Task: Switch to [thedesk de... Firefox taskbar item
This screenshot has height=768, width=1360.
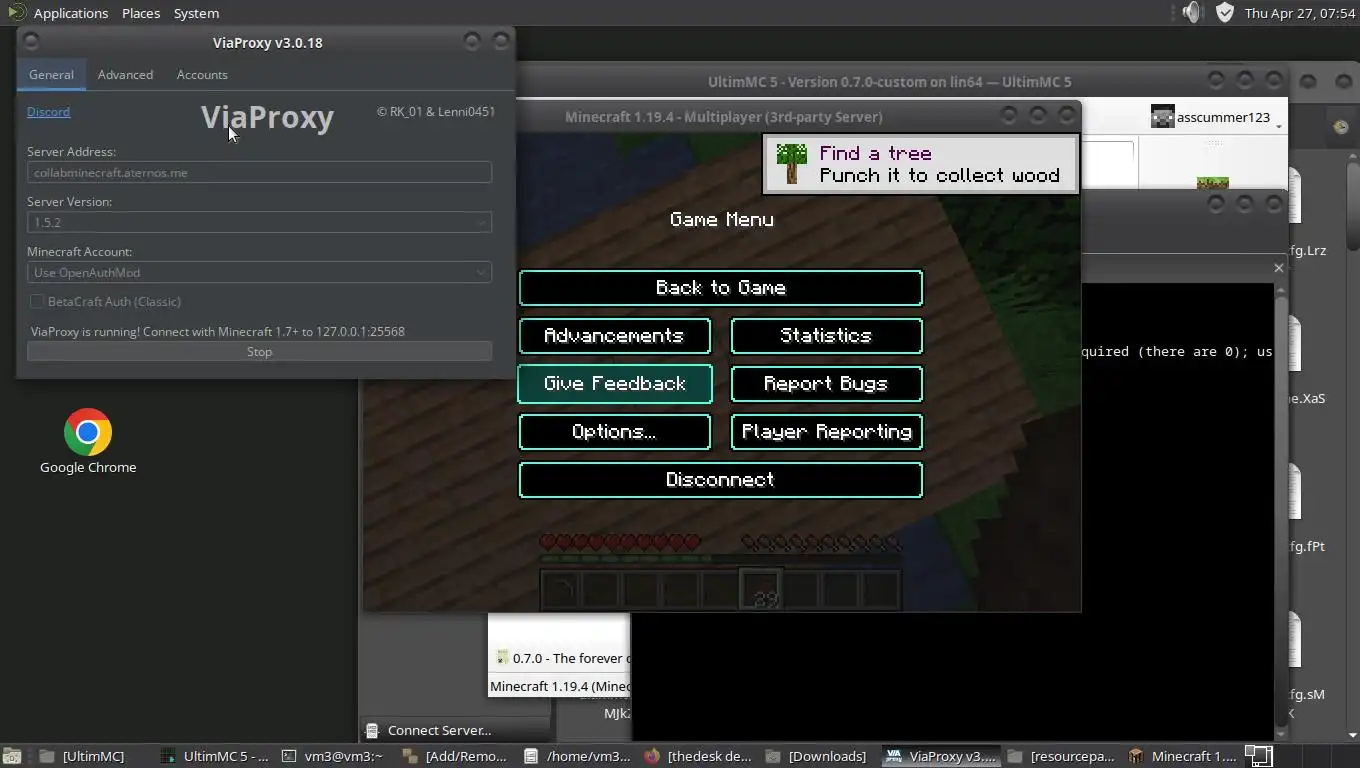Action: point(698,756)
